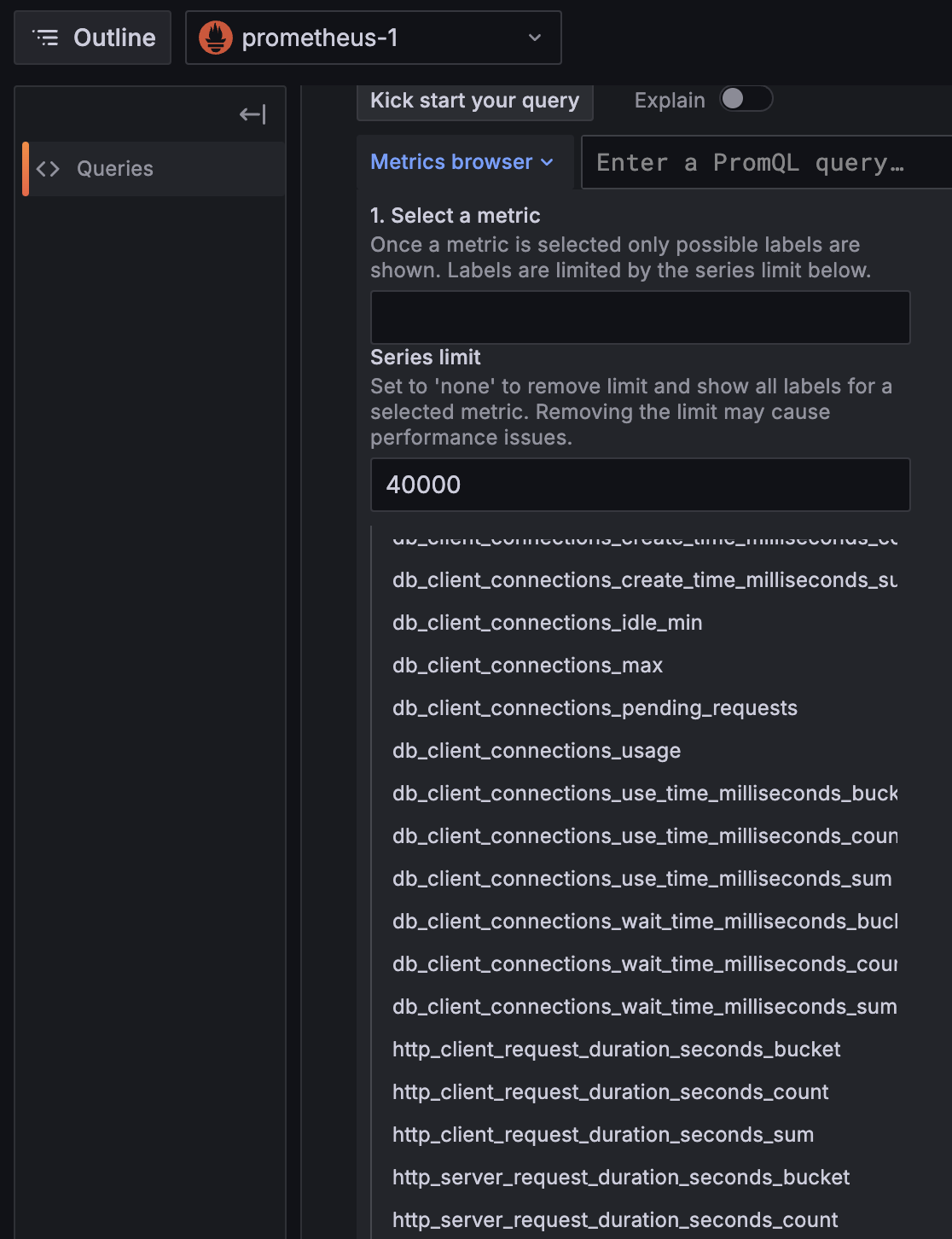Select the db_client_connections_usage metric
This screenshot has height=1239, width=952.
point(537,751)
